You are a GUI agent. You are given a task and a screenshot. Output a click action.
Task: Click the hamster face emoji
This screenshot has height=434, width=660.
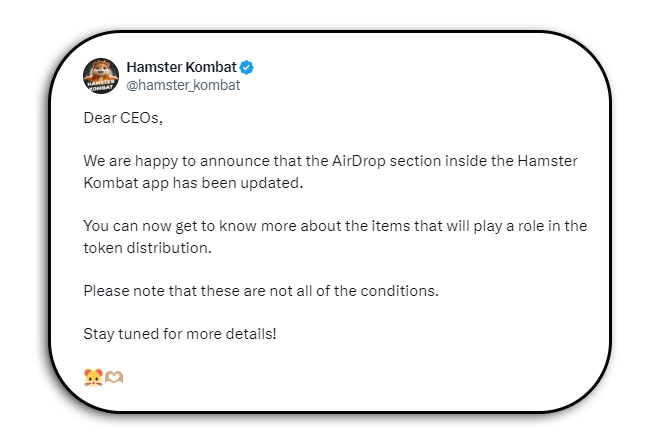click(93, 377)
